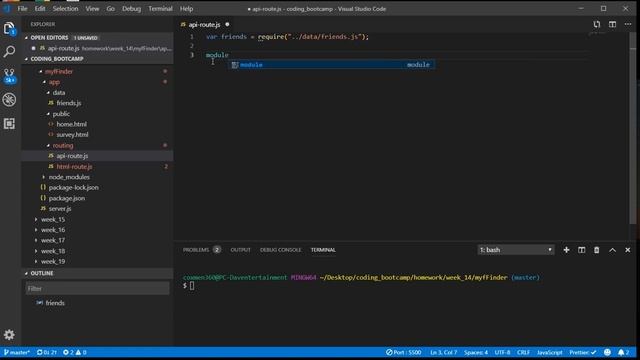
Task: Accept the module autocomplete suggestion
Action: (331, 64)
